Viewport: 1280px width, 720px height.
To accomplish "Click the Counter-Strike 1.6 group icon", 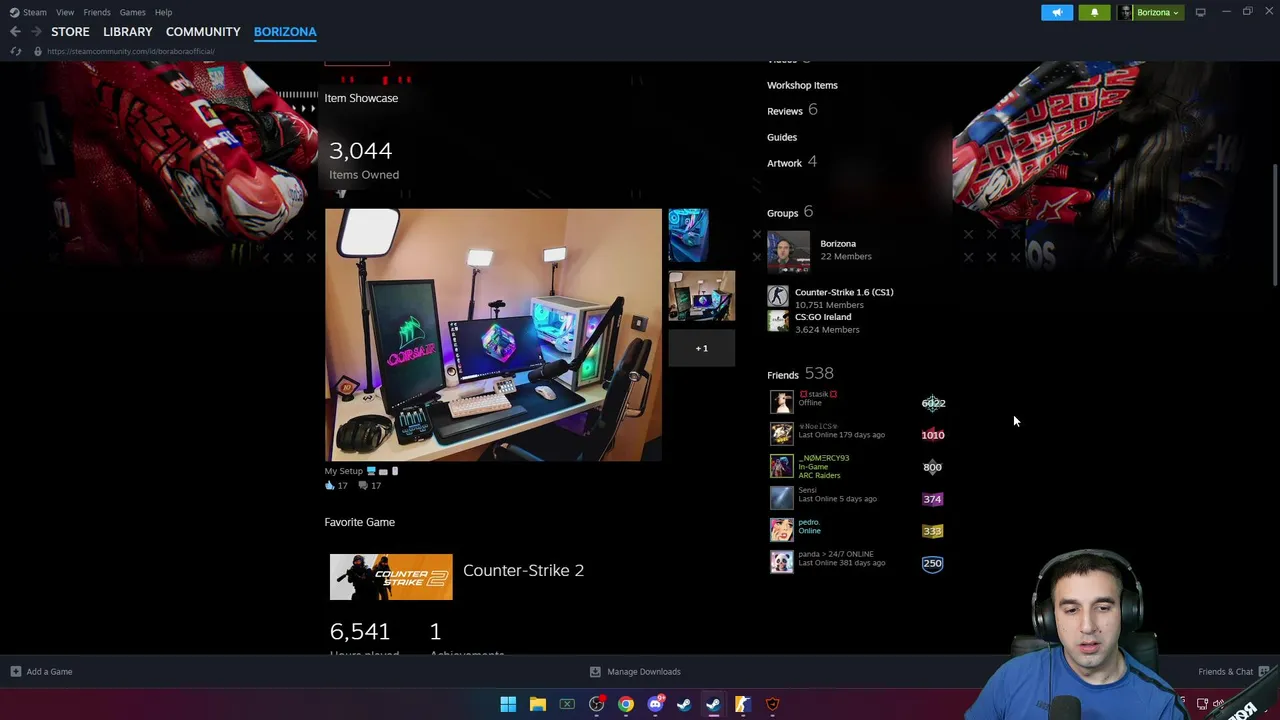I will [x=778, y=296].
